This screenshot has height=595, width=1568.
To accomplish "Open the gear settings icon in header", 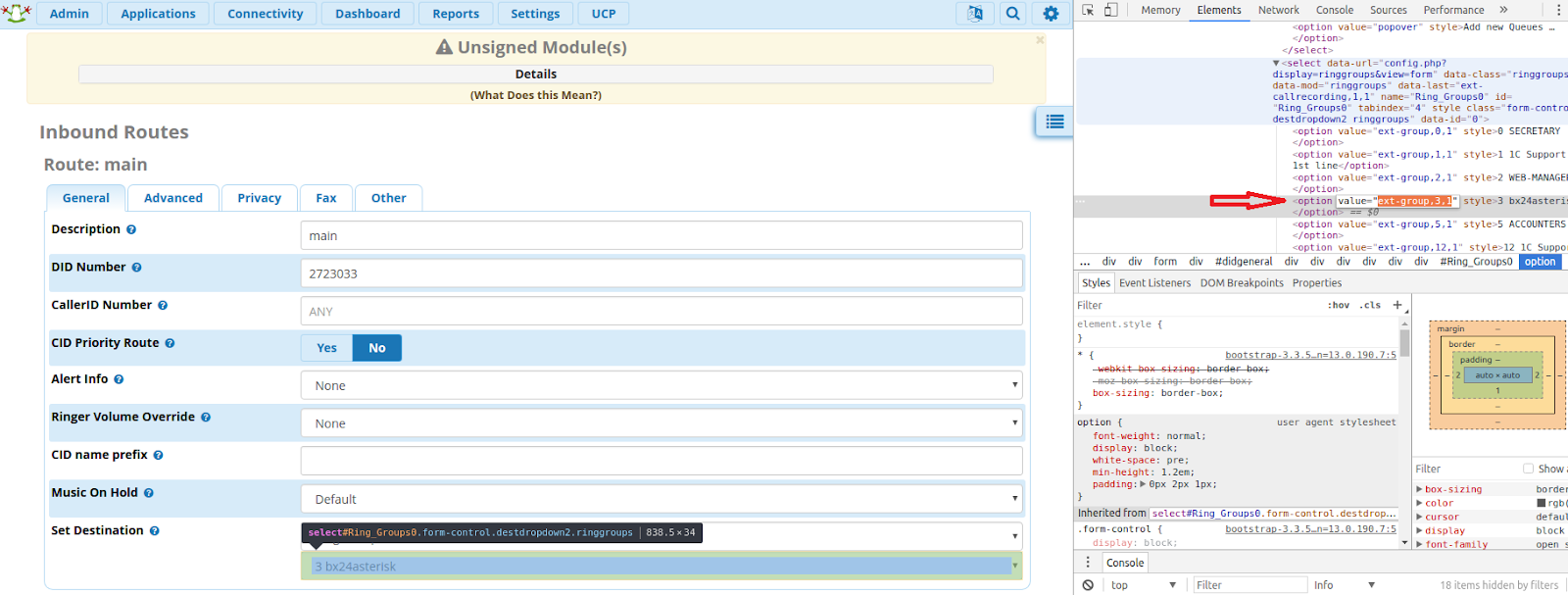I will tap(1051, 14).
